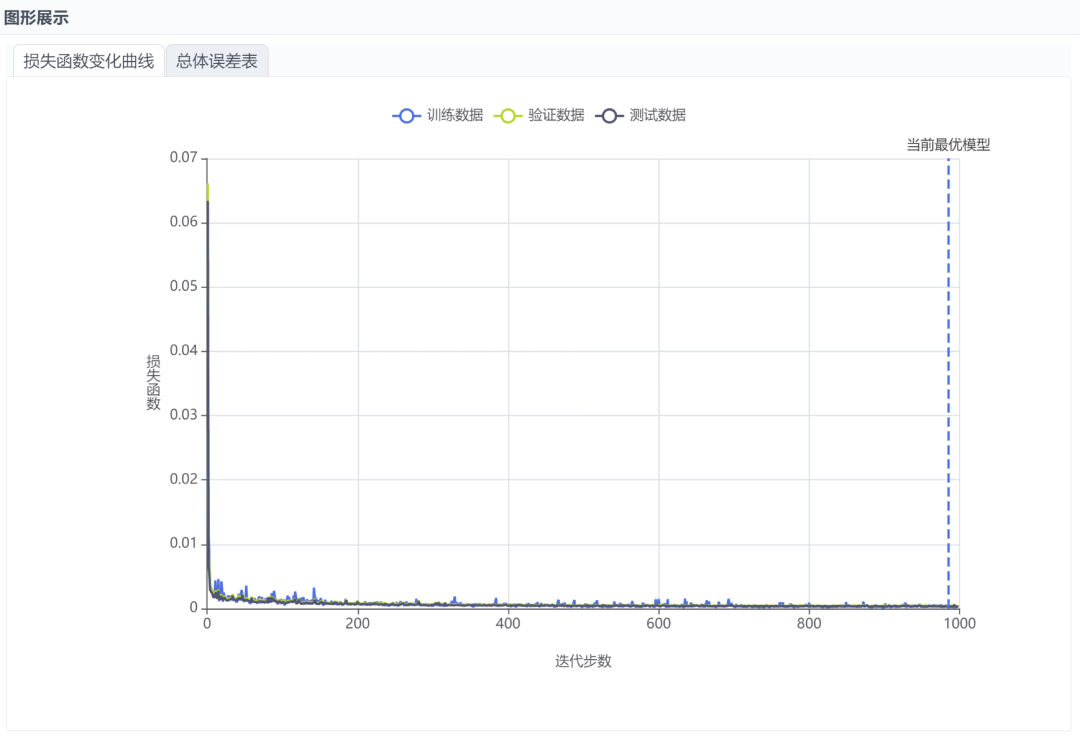Toggle the 测试数据 legend series
This screenshot has width=1080, height=738.
(641, 115)
